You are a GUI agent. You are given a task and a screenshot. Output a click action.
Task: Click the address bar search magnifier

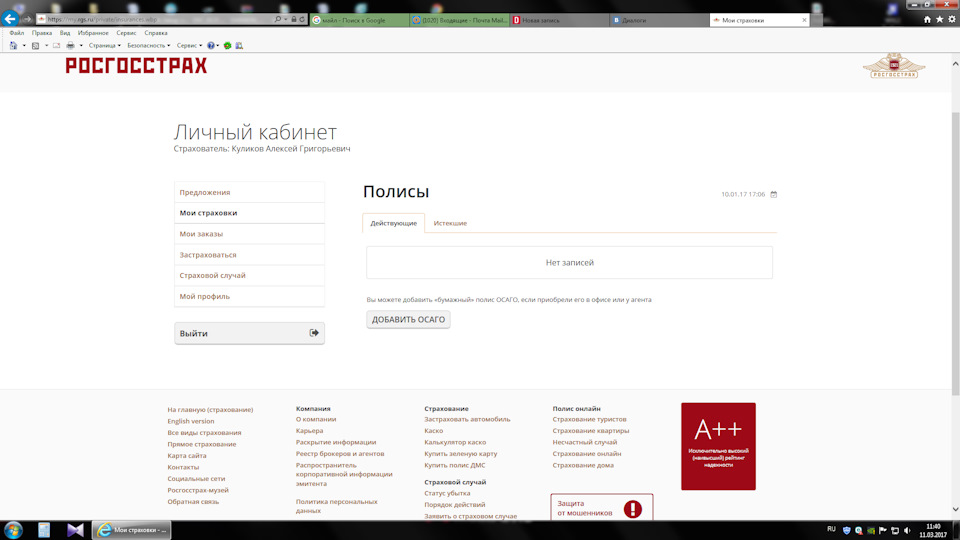click(278, 20)
